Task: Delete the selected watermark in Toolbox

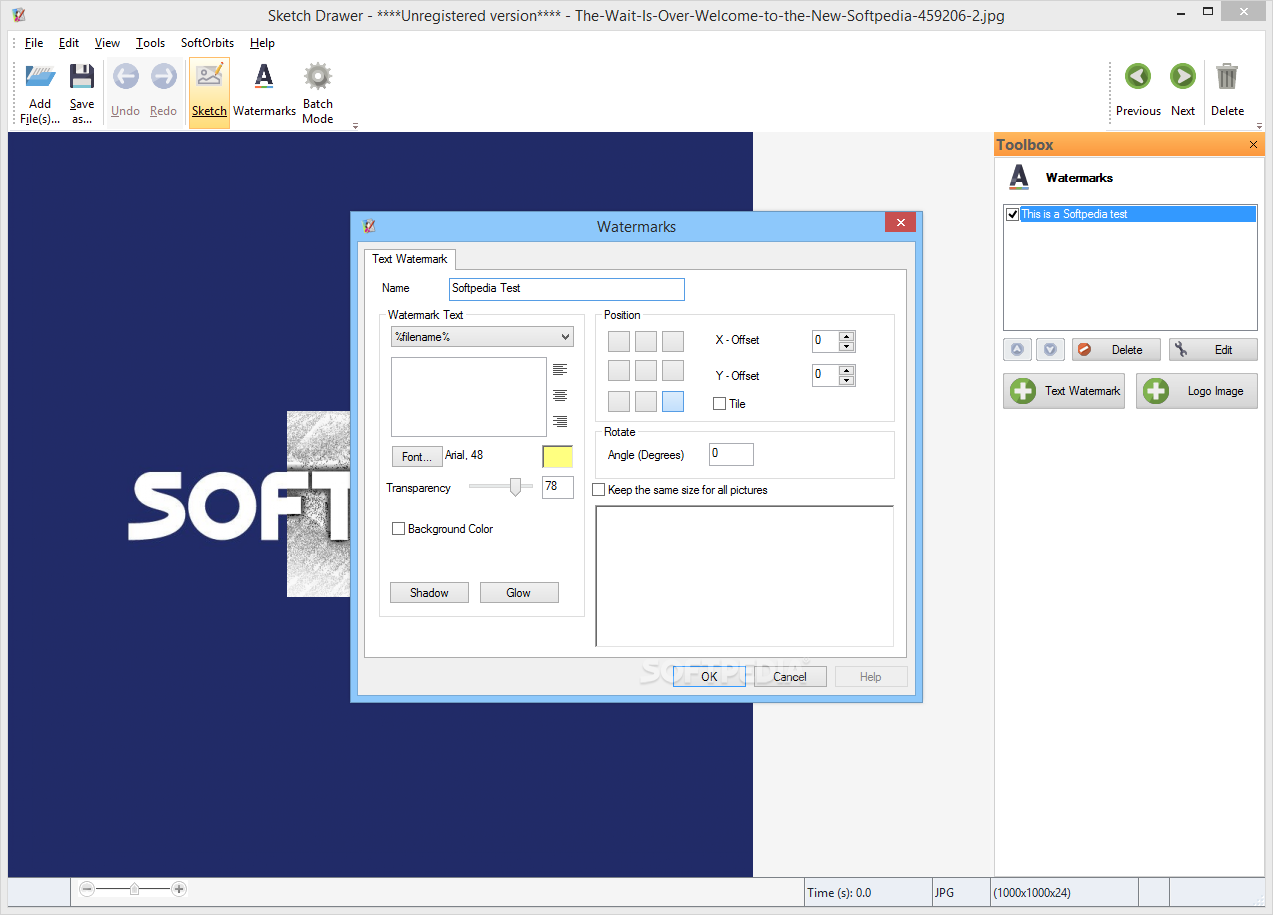Action: [1116, 350]
